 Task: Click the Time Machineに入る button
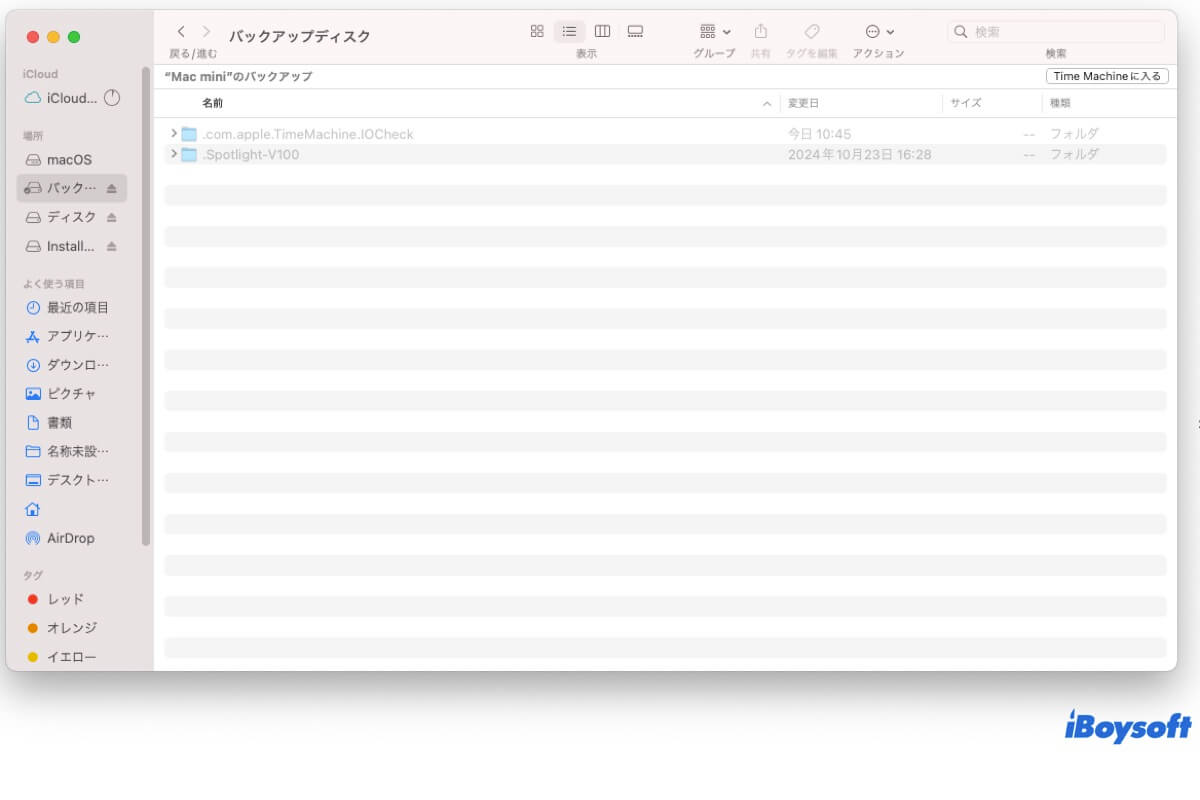pos(1107,75)
